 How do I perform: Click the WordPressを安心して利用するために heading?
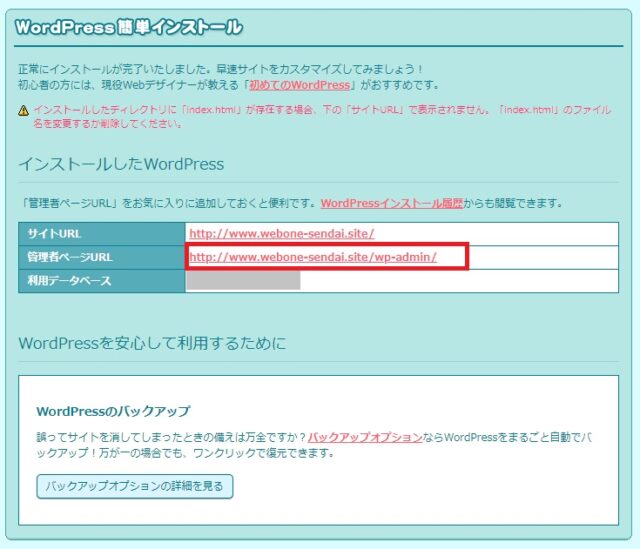point(152,343)
